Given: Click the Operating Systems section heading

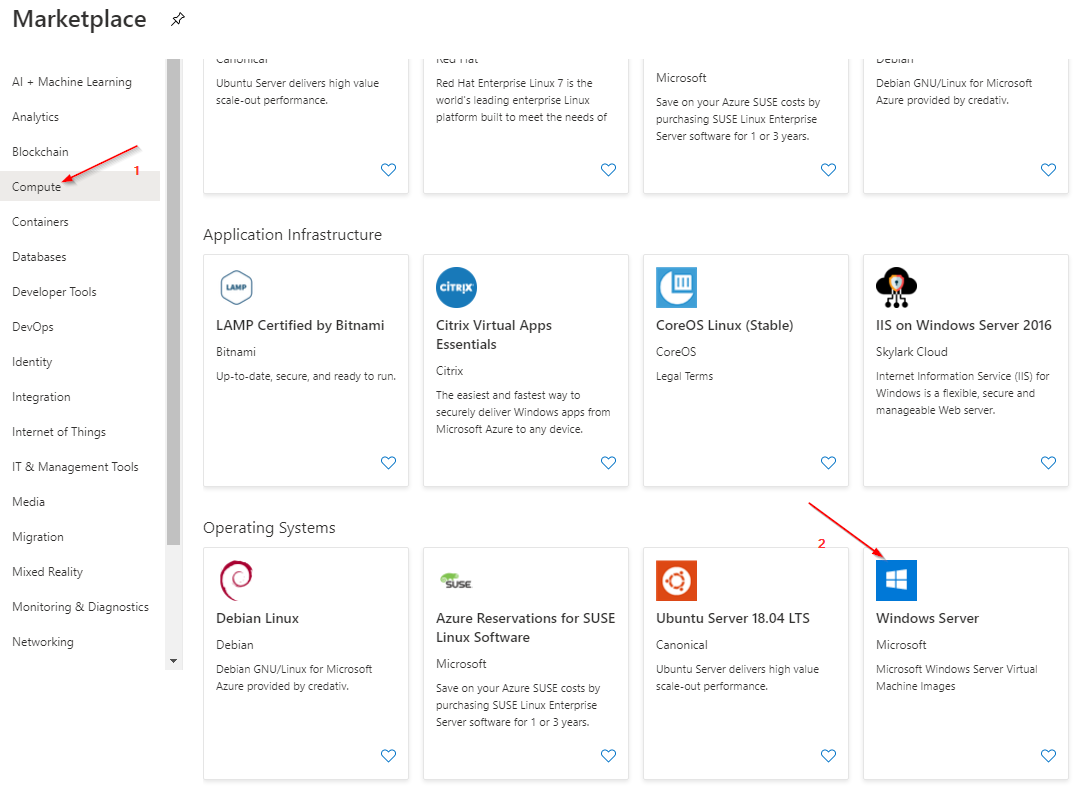Looking at the screenshot, I should 269,528.
